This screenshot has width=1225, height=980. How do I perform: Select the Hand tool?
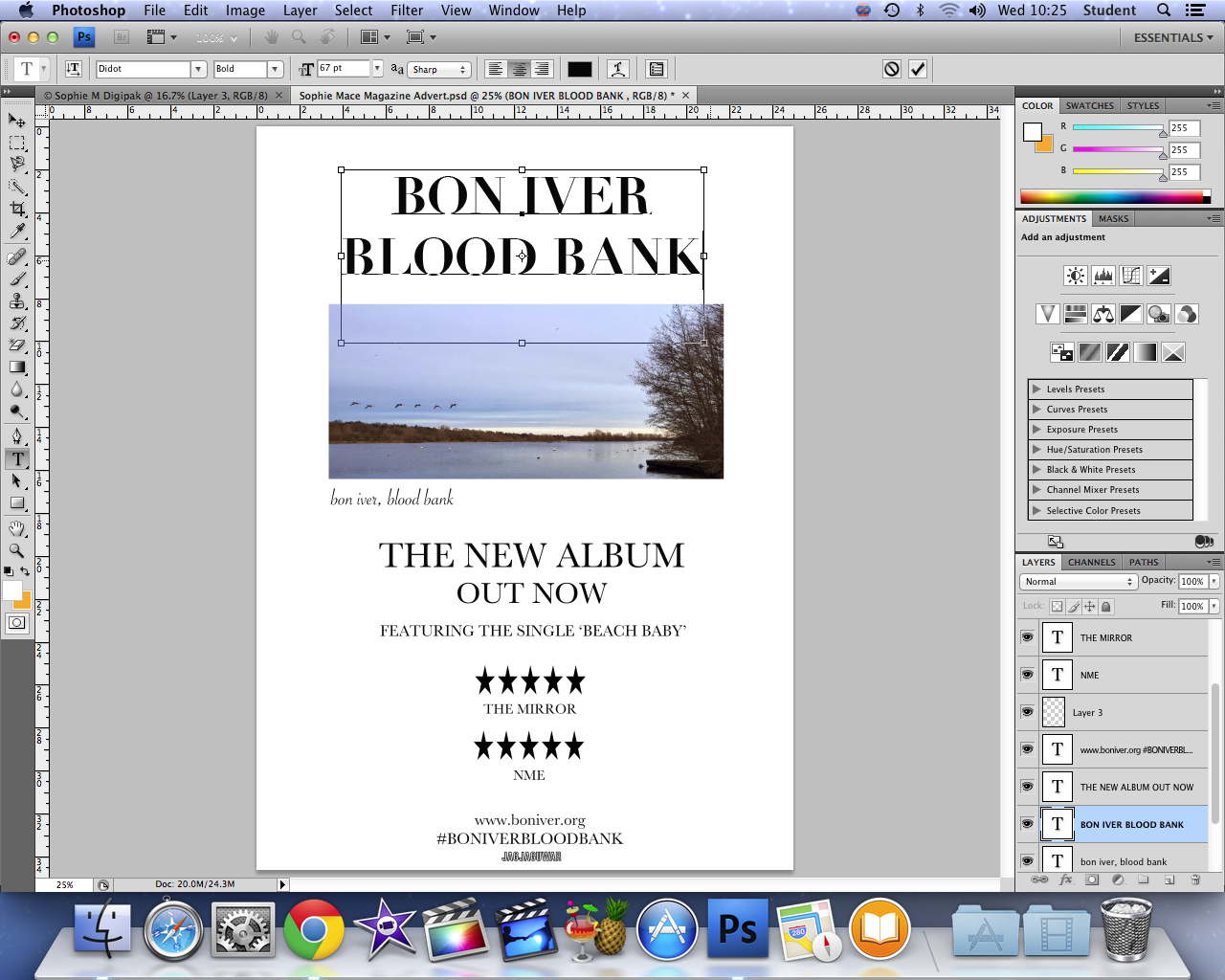pyautogui.click(x=17, y=528)
